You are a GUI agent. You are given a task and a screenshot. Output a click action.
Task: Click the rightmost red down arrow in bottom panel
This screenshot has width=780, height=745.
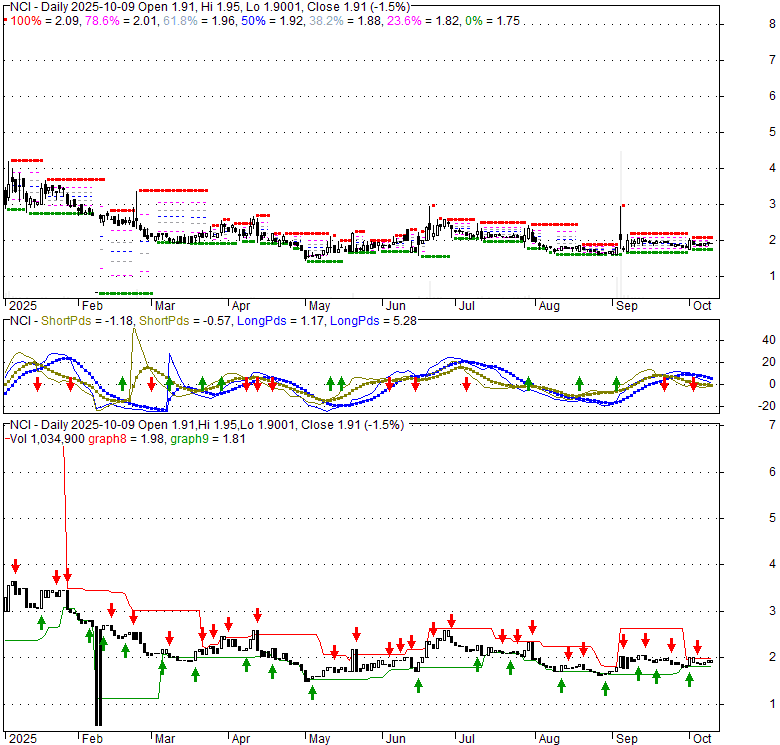[x=698, y=647]
